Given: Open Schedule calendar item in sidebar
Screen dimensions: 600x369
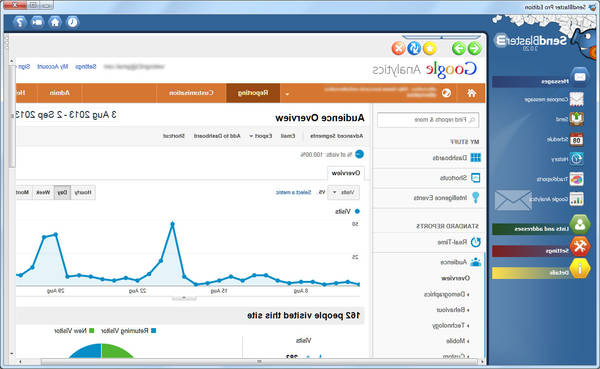Looking at the screenshot, I should (565, 140).
